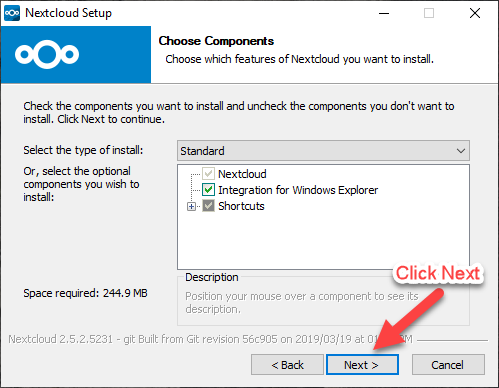Image resolution: width=499 pixels, height=388 pixels.
Task: Toggle the Nextcloud component checkbox
Action: pos(208,174)
